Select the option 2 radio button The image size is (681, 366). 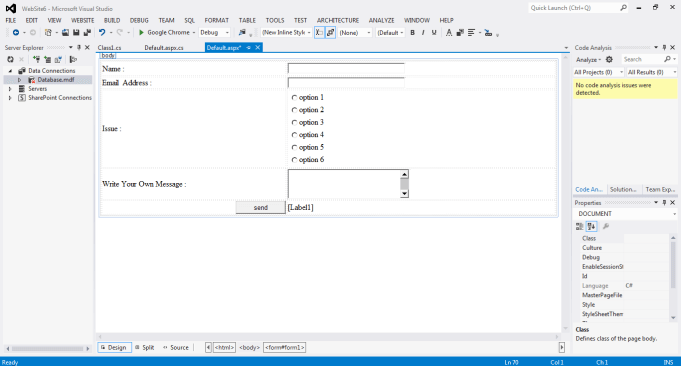pos(294,110)
